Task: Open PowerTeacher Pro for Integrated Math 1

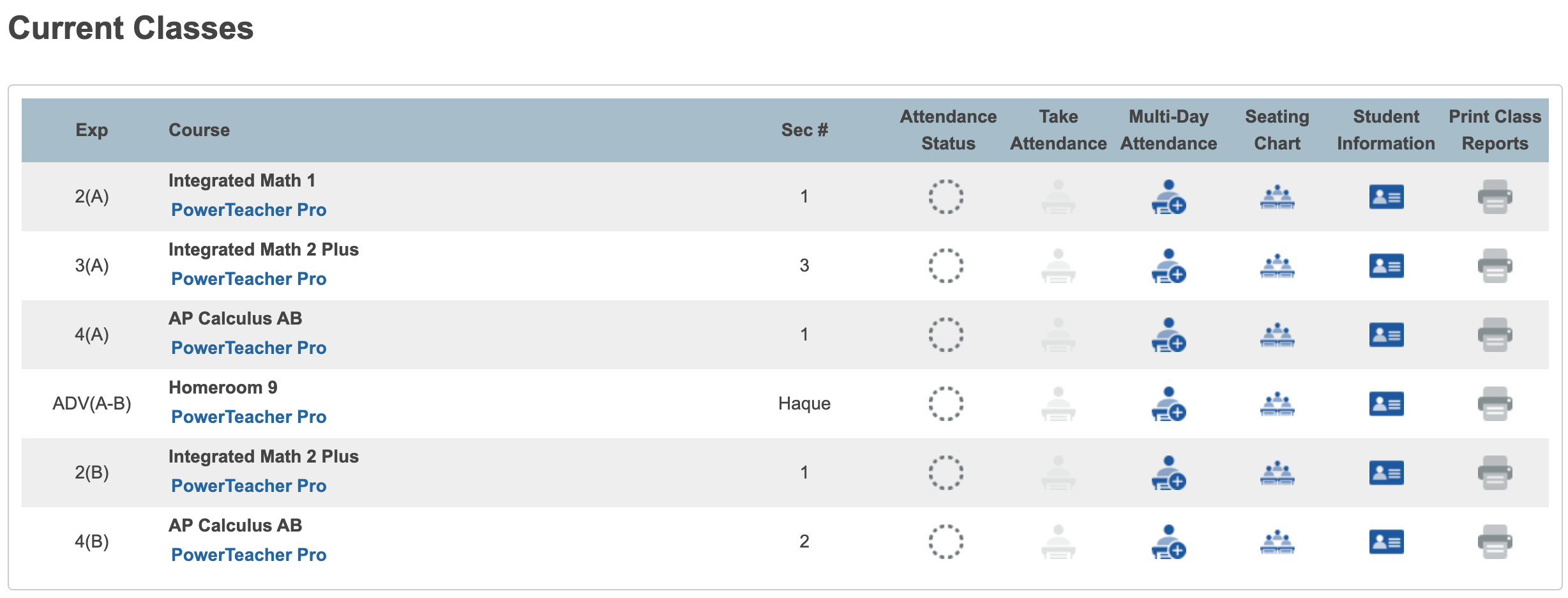Action: point(248,210)
